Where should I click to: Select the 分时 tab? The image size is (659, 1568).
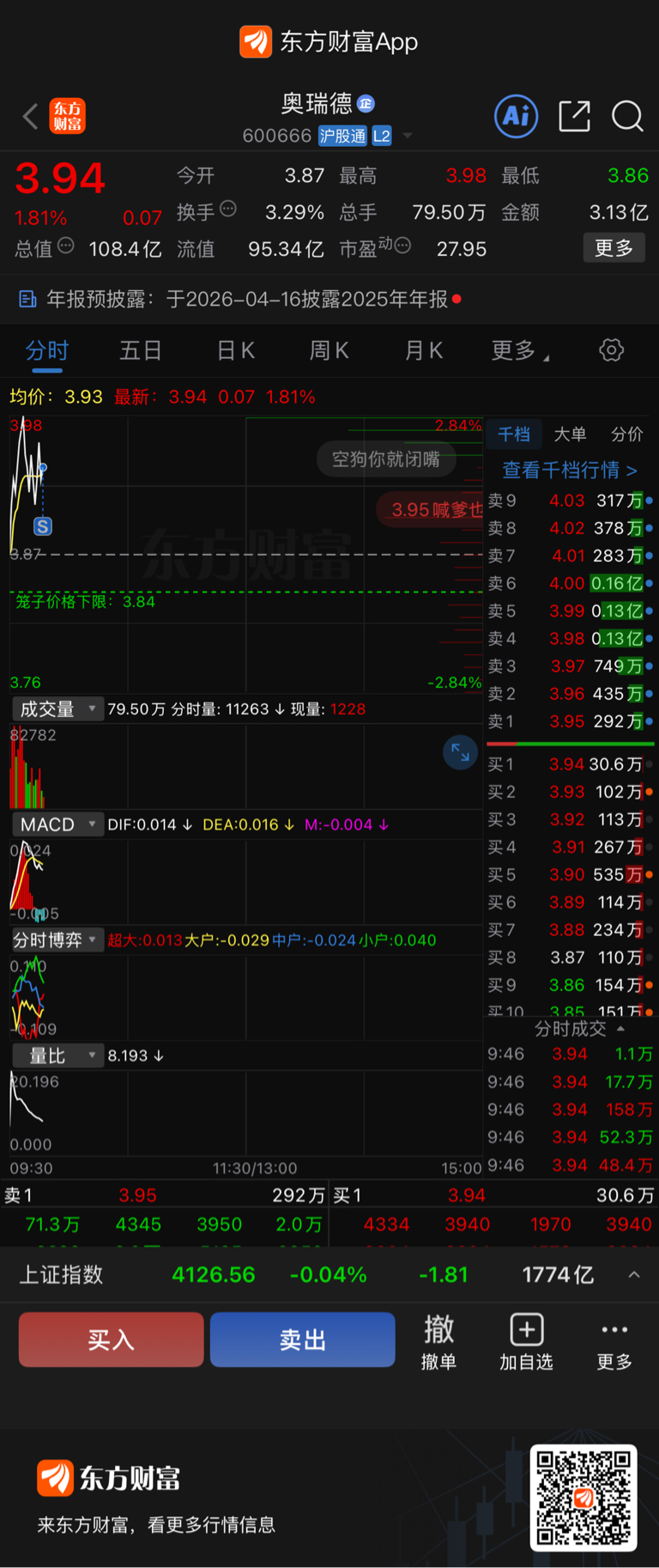click(x=47, y=350)
